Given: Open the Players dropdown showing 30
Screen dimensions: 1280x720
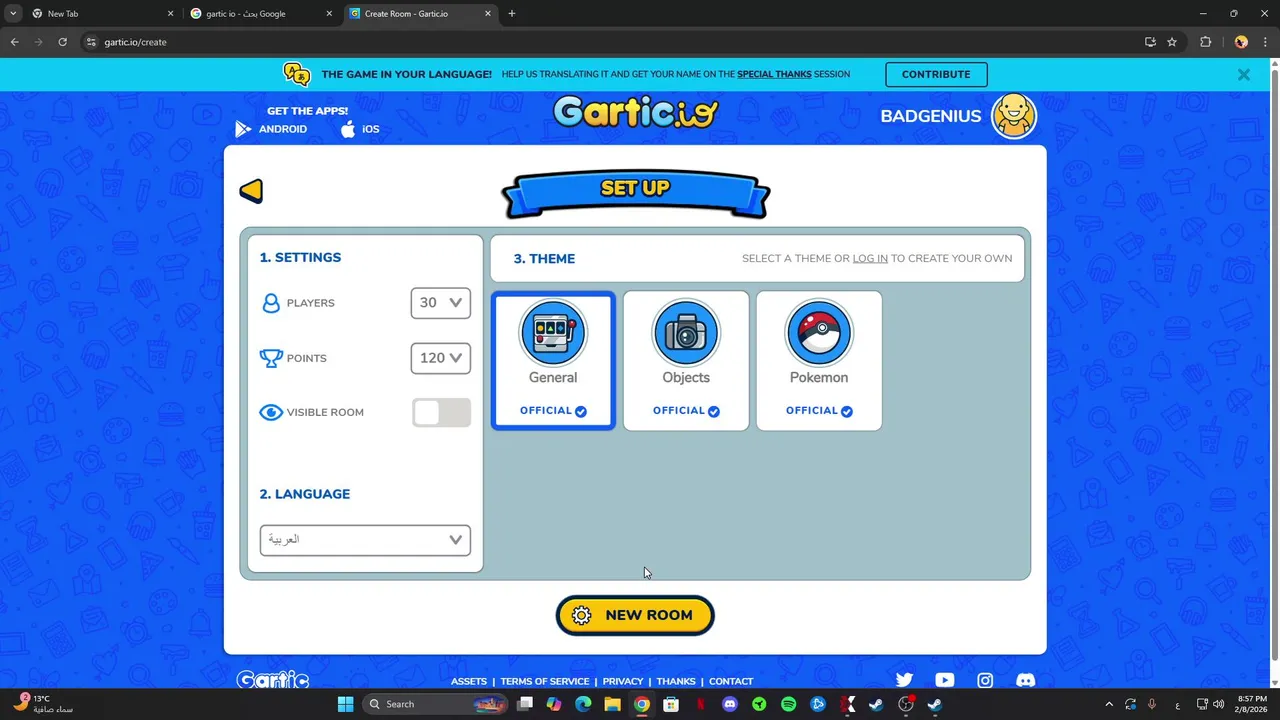Looking at the screenshot, I should pos(440,303).
